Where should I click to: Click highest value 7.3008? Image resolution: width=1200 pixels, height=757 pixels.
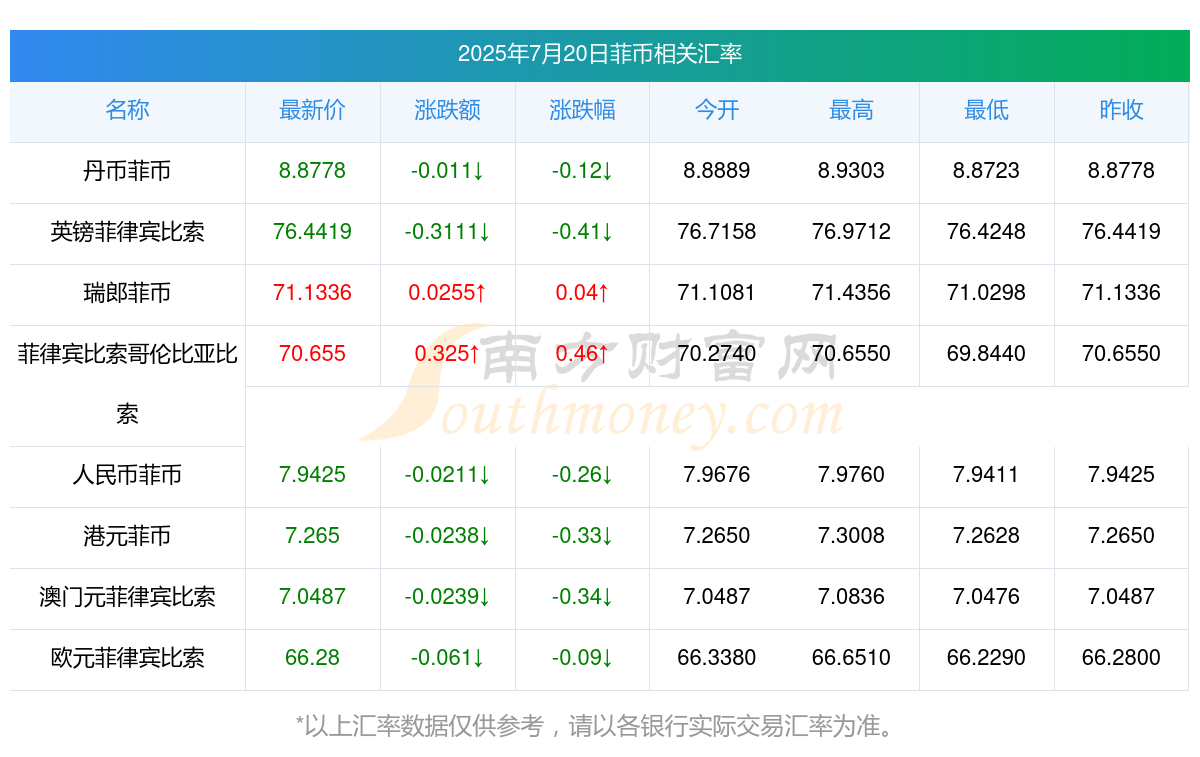[851, 536]
